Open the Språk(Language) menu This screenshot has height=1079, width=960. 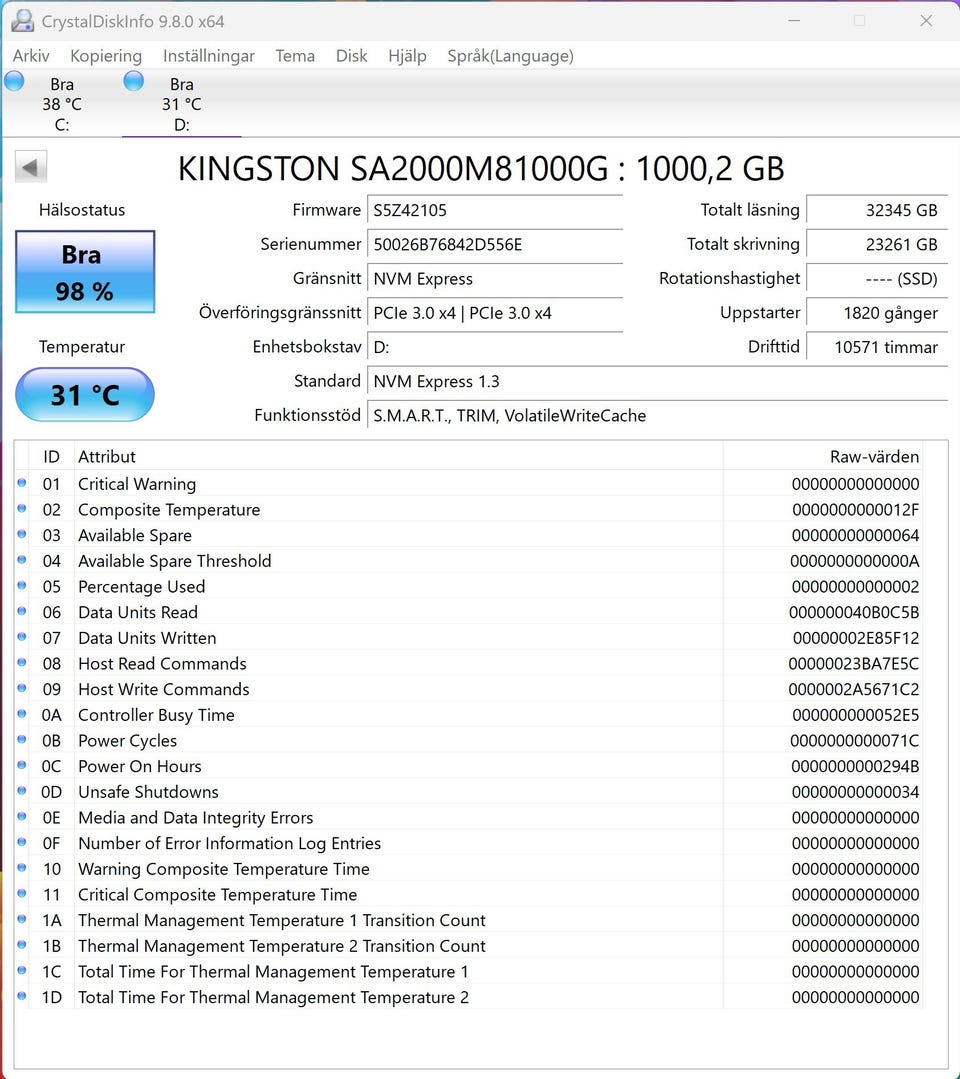pos(510,56)
